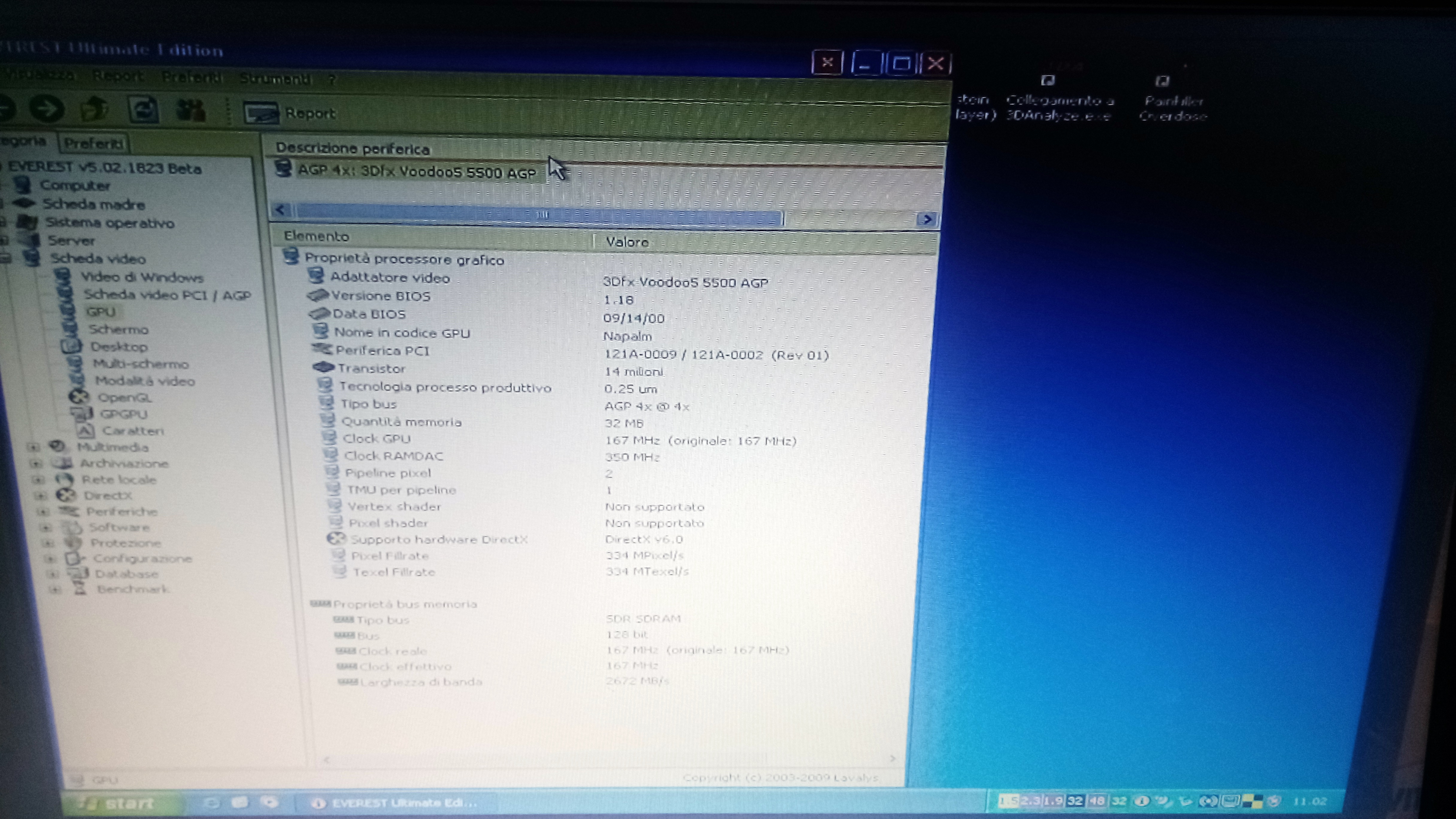Select the Adattatore video row
This screenshot has height=819, width=1456.
pyautogui.click(x=390, y=277)
